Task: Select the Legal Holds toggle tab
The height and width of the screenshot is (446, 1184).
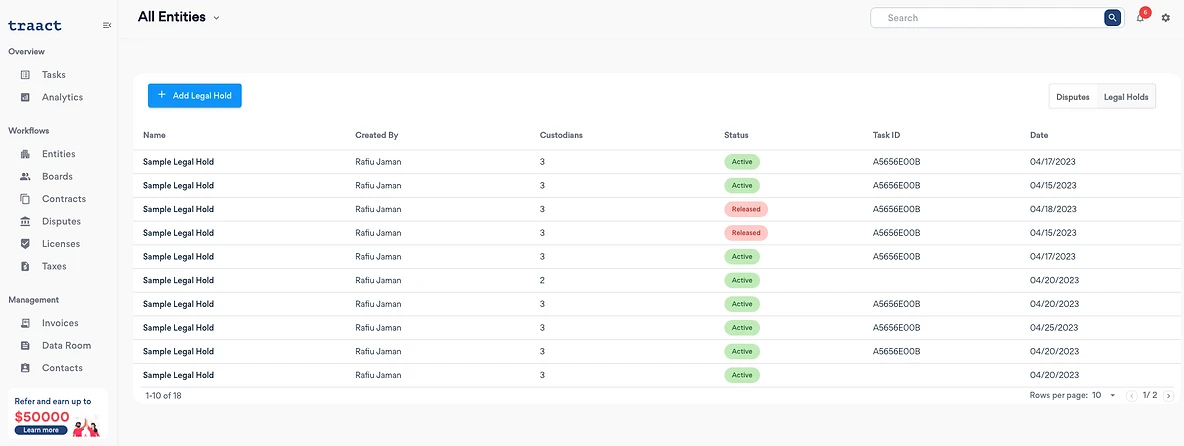Action: (x=1126, y=97)
